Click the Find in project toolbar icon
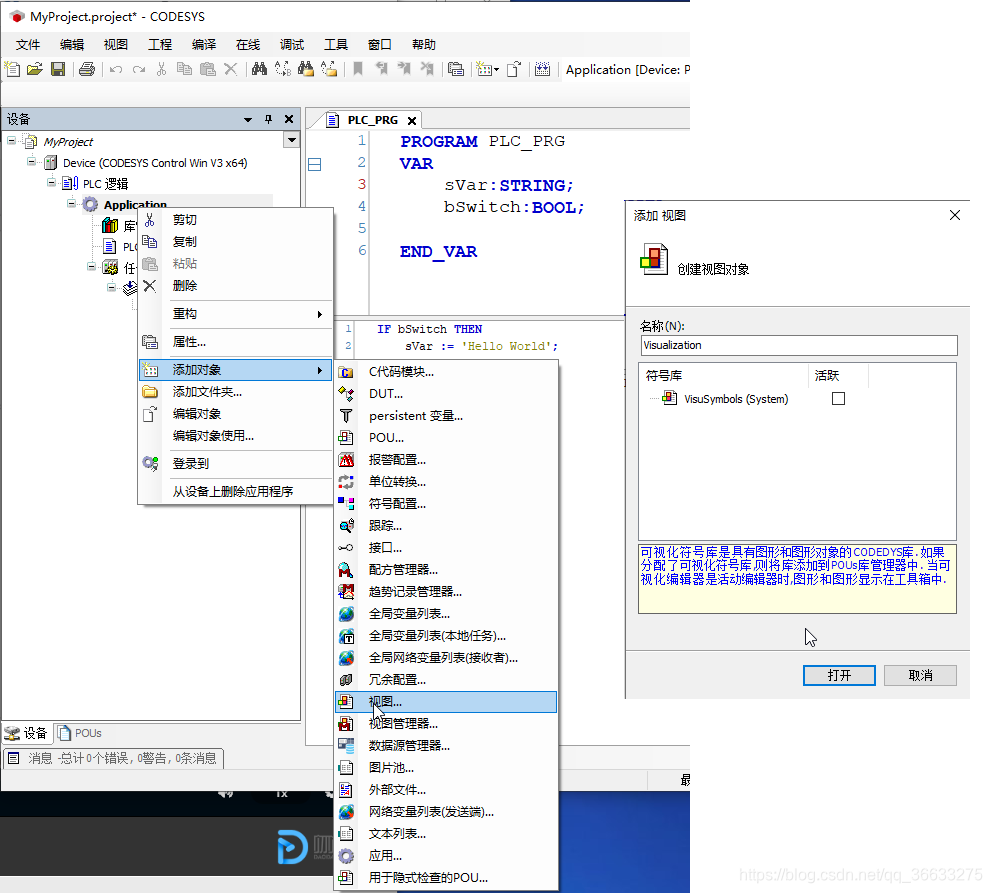The image size is (992, 893). 306,69
